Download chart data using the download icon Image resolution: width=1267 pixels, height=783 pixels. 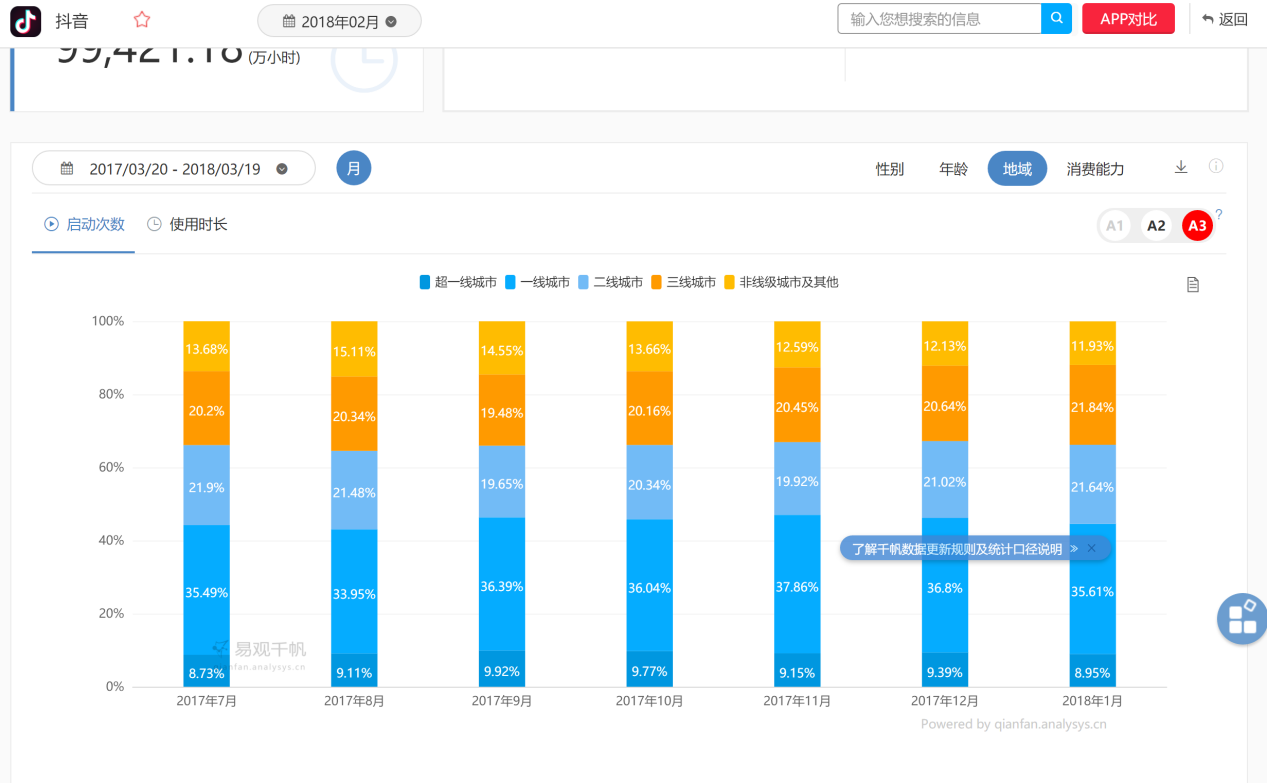pyautogui.click(x=1180, y=167)
